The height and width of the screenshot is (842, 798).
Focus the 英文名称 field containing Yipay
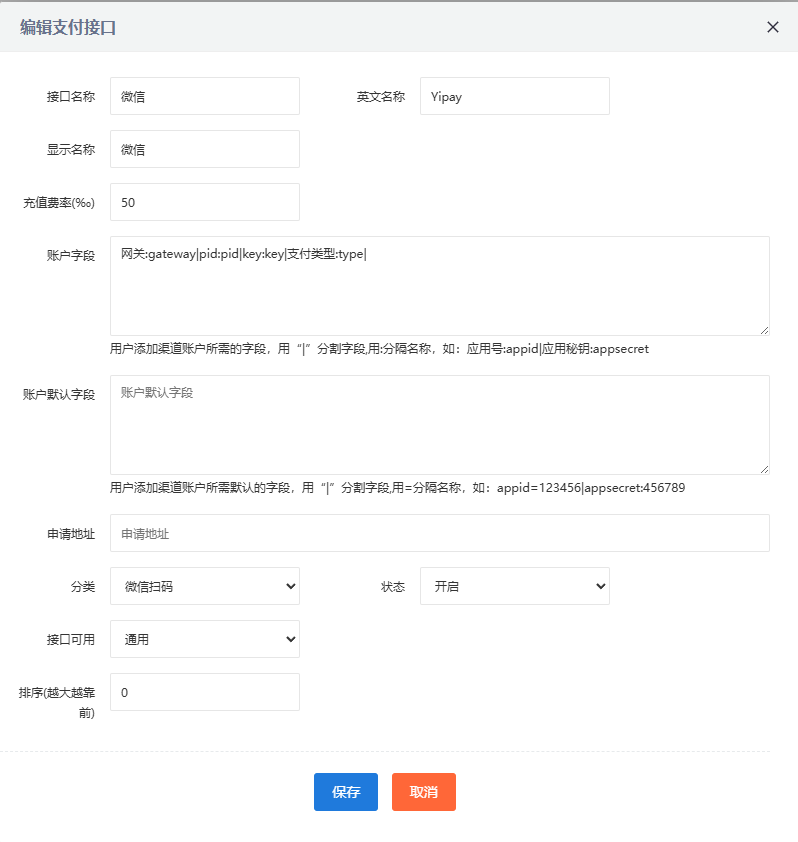click(x=514, y=96)
